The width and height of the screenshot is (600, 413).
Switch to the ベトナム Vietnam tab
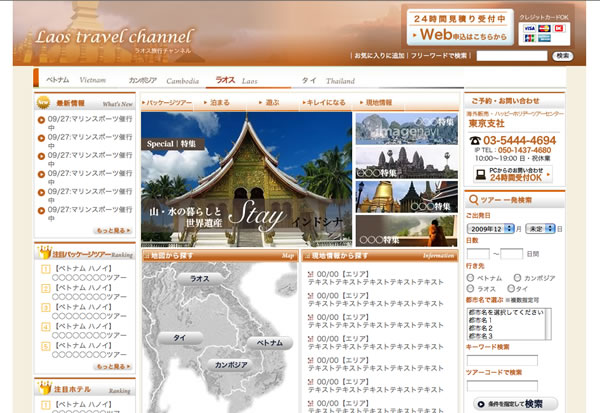click(74, 79)
